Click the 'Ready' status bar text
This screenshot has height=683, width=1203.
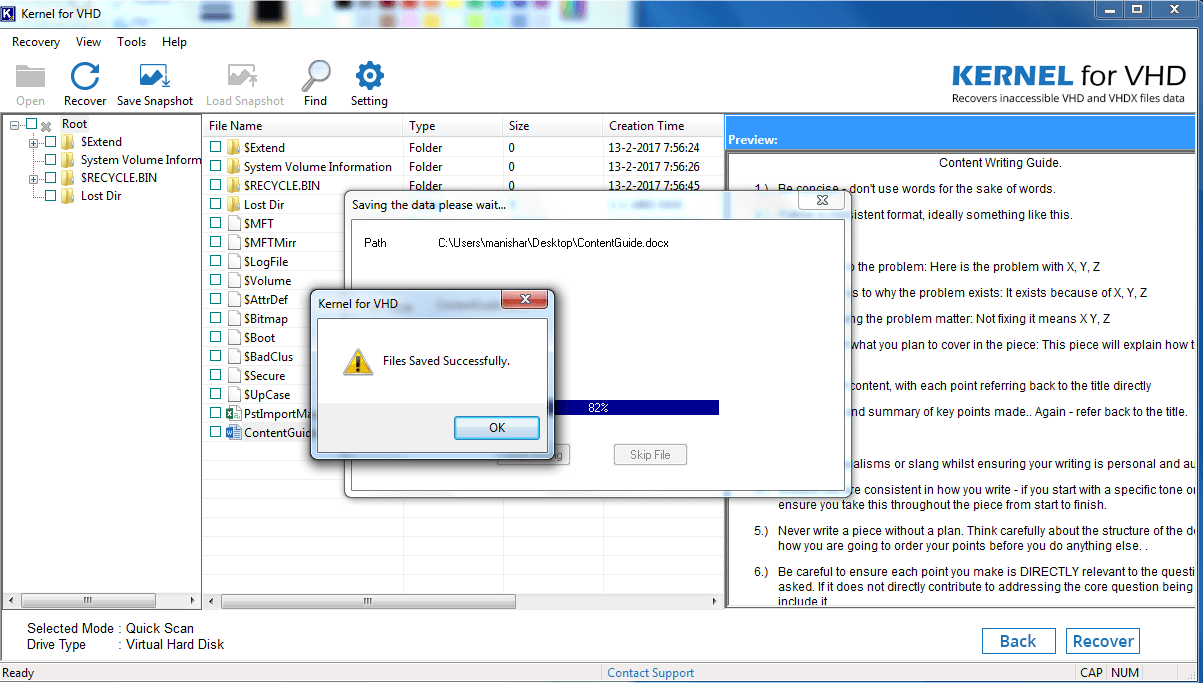(18, 673)
